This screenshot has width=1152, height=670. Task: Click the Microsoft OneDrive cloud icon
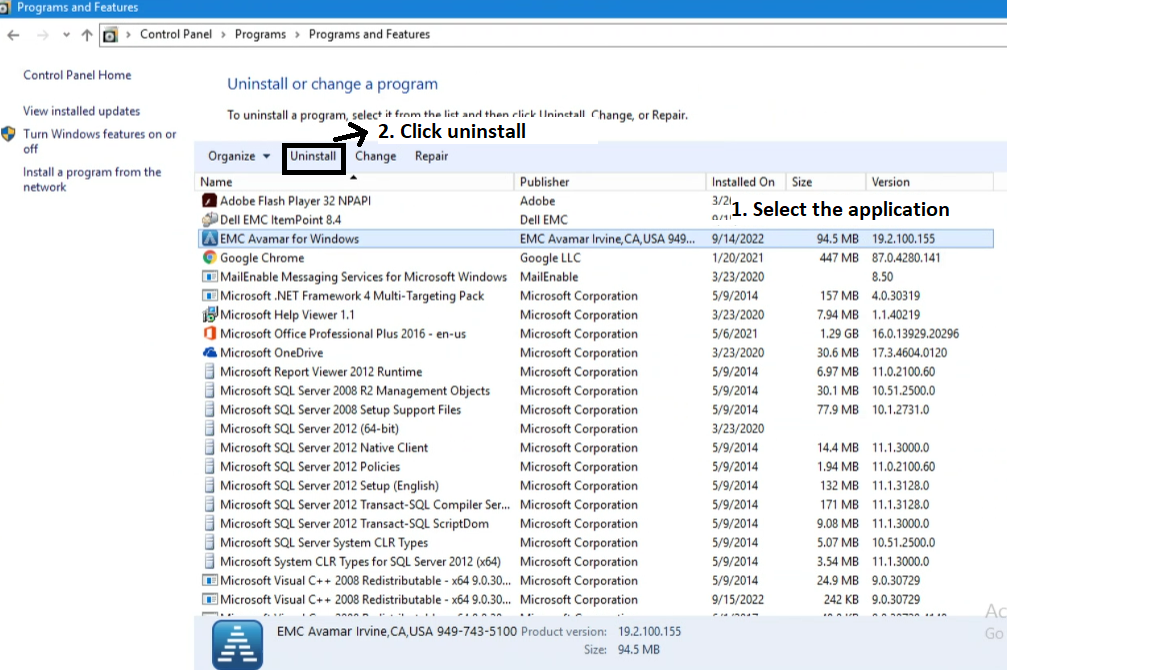(209, 352)
